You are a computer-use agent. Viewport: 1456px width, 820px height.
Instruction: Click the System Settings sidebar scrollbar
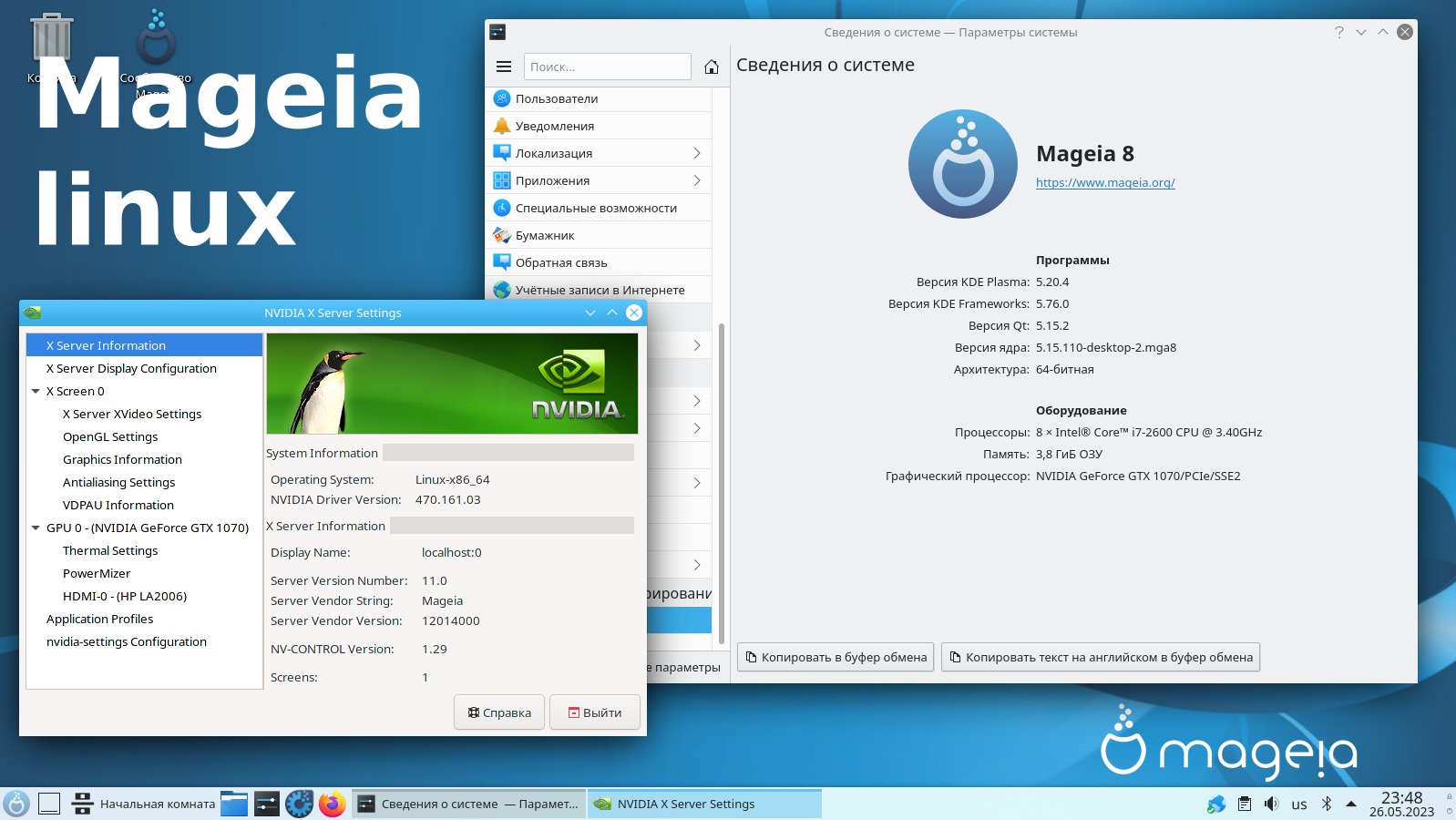click(722, 483)
